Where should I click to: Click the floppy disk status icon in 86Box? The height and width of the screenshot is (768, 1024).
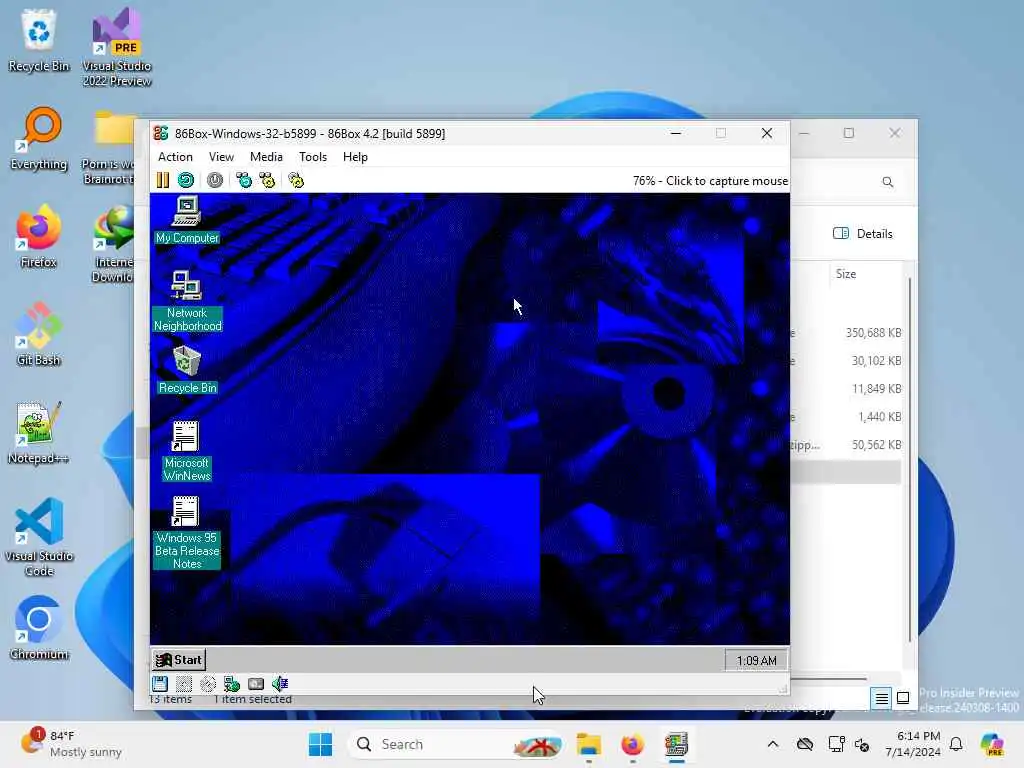point(160,684)
